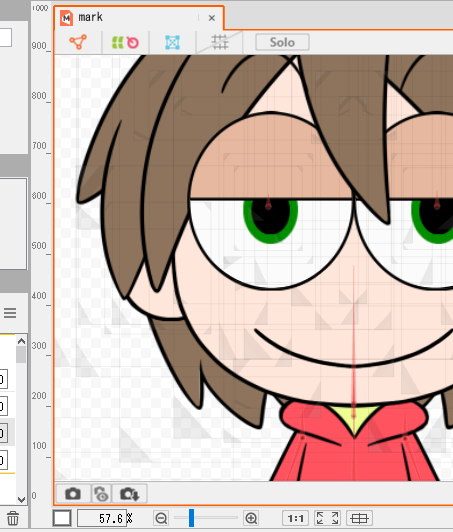Screen dimensions: 453x532
Task: Click the blue zoom slider handle
Action: (191, 518)
